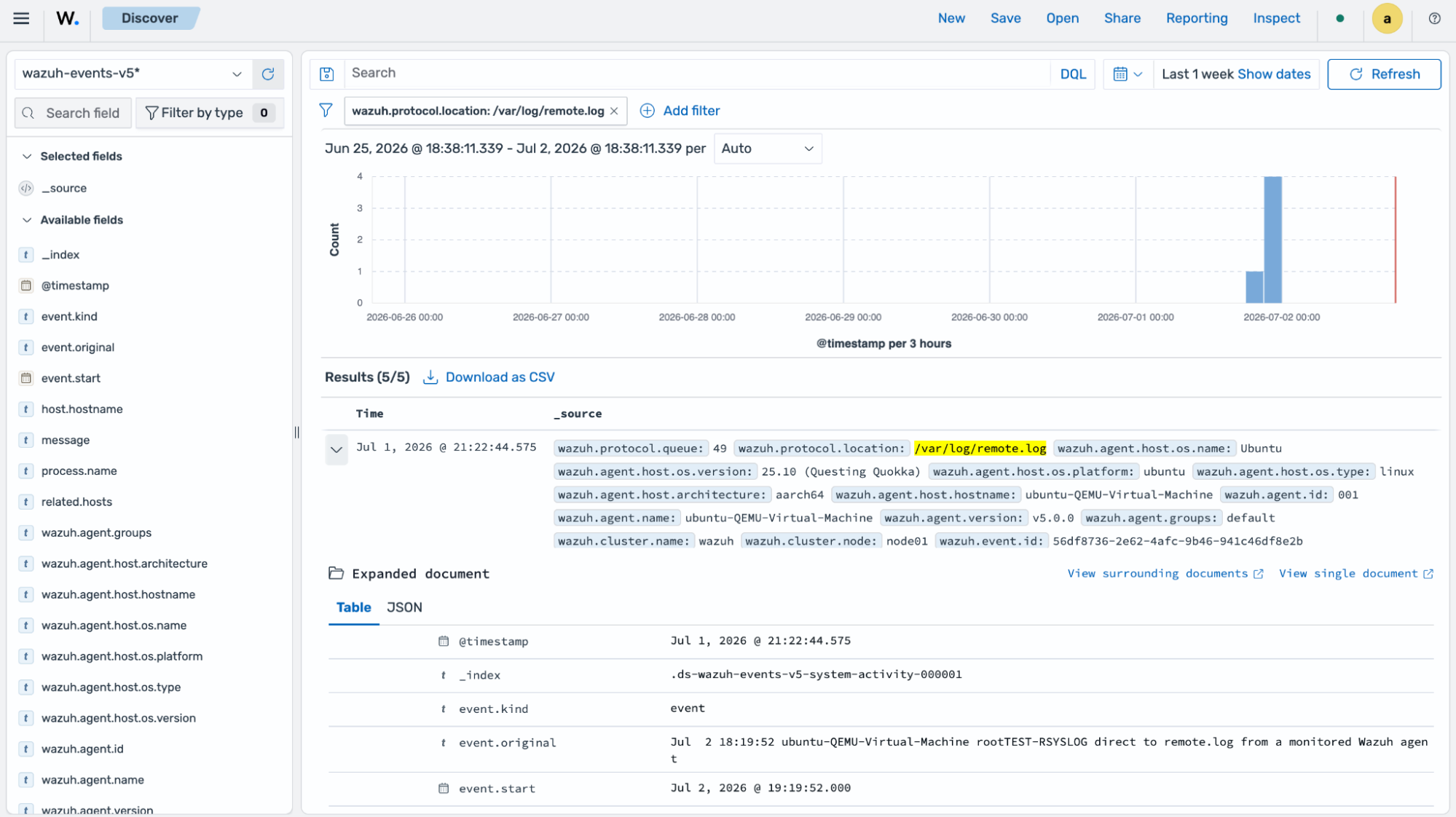Refresh the index pattern fields

point(268,74)
